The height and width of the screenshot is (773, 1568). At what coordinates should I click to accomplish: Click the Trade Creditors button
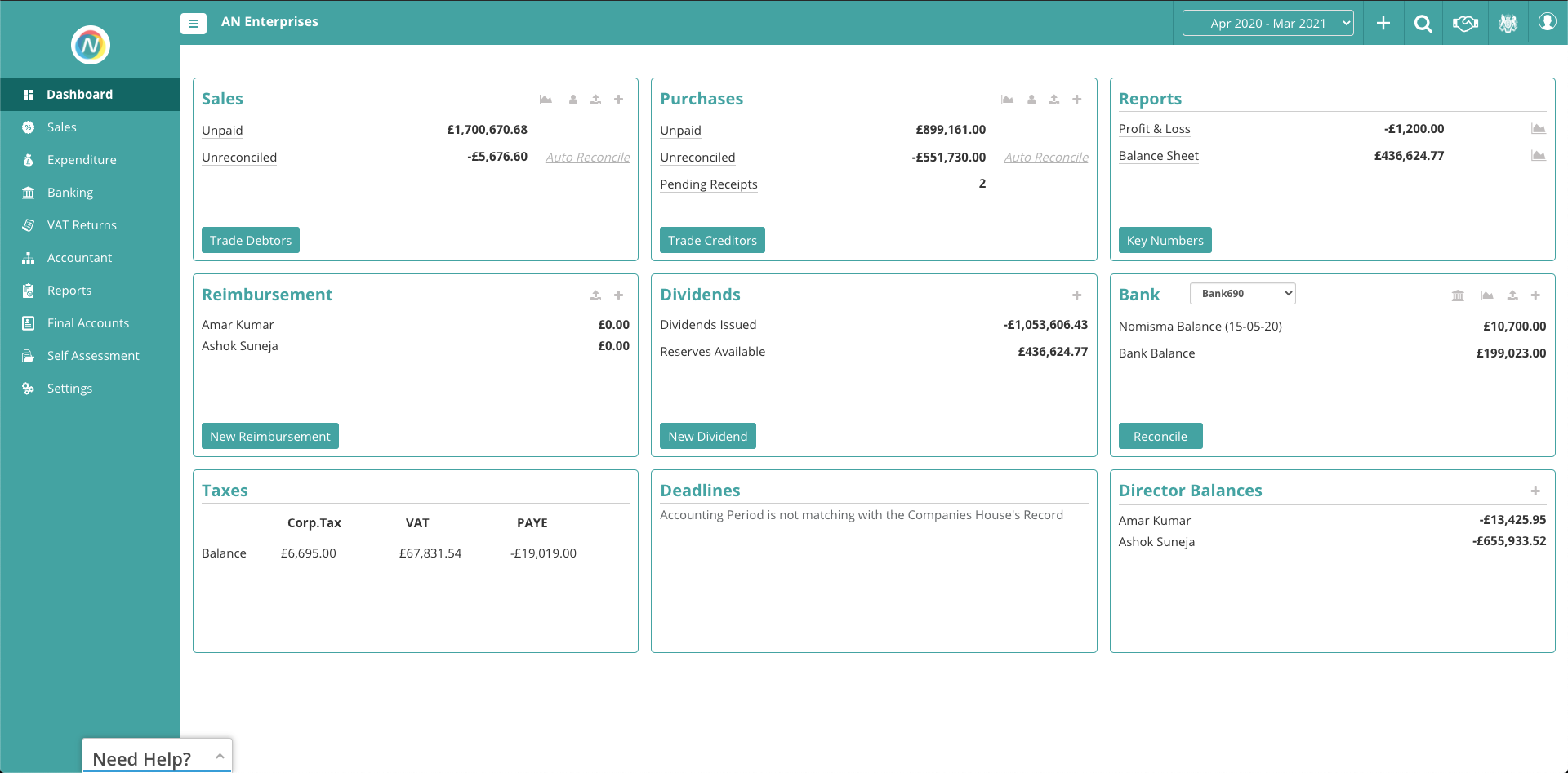click(x=712, y=240)
